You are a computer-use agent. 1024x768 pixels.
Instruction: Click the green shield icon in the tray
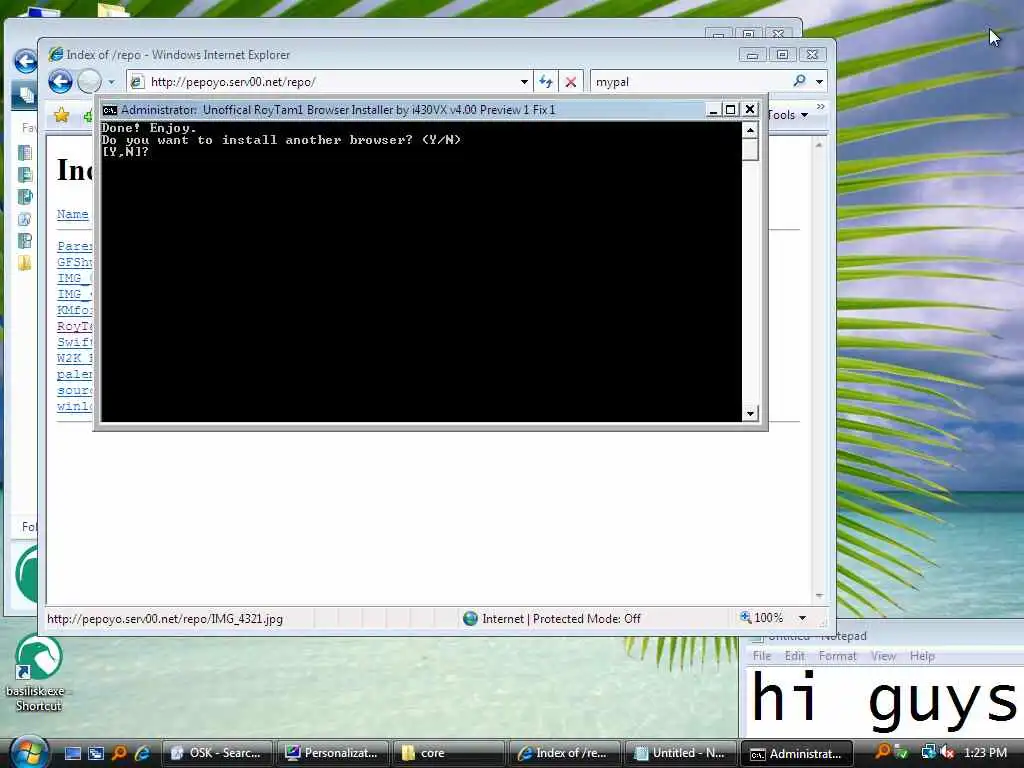[x=902, y=752]
